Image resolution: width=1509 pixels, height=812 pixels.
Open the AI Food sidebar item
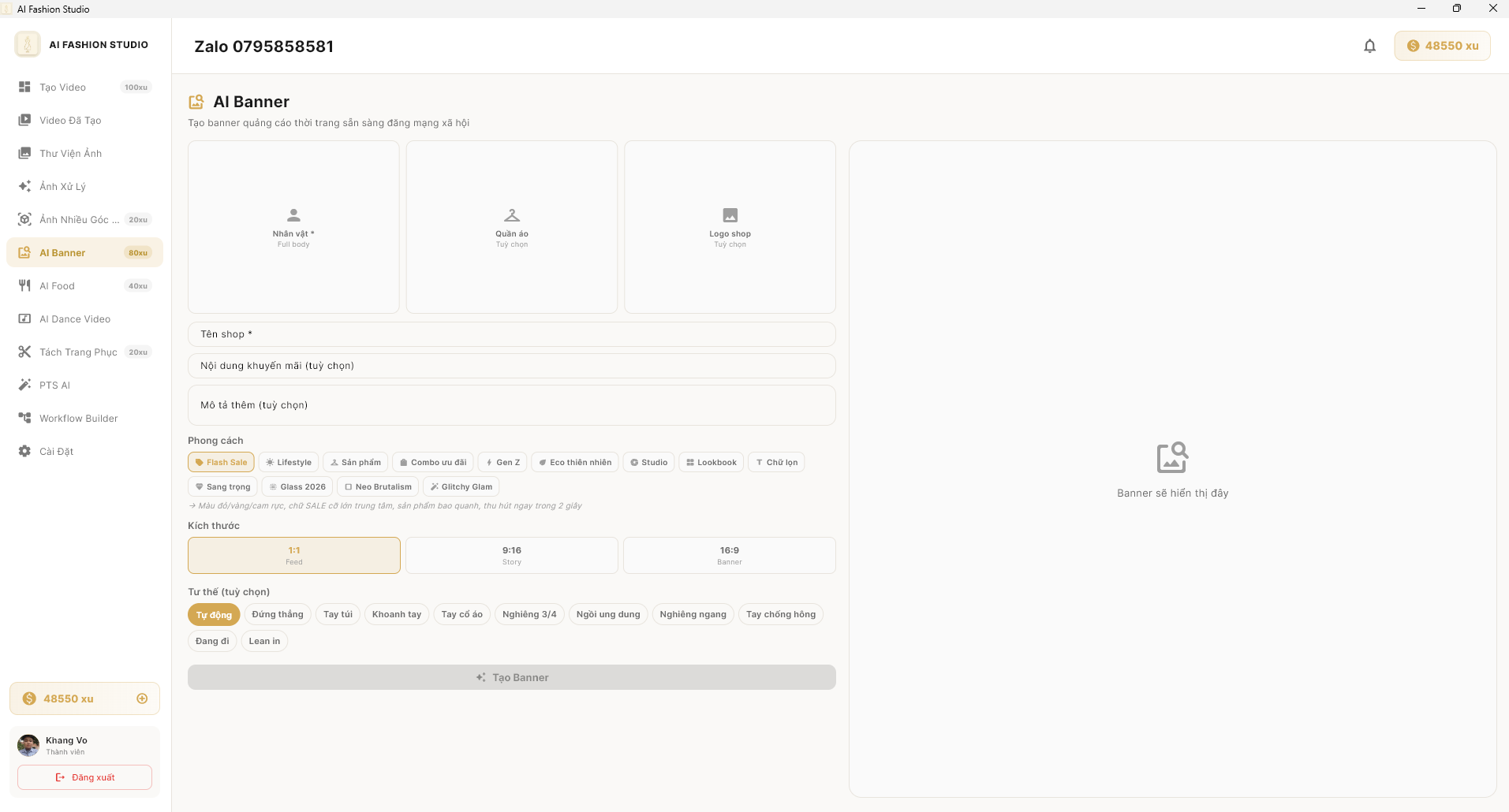tap(57, 286)
